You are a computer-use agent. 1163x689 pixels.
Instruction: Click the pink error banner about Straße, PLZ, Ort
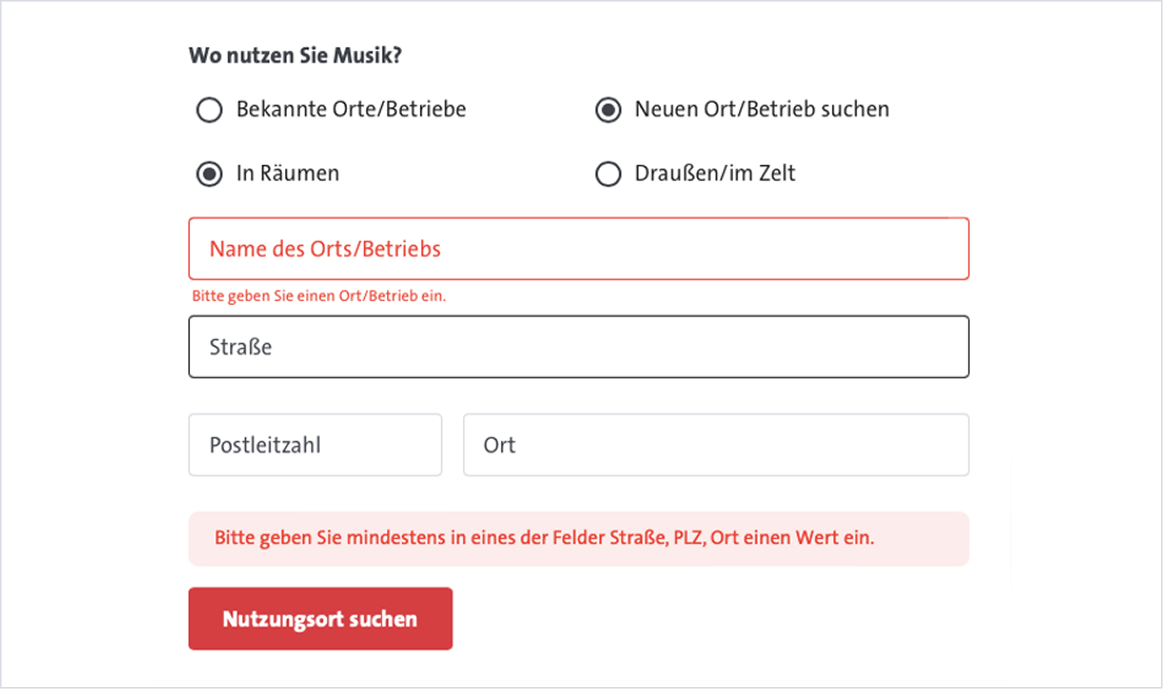pos(579,538)
